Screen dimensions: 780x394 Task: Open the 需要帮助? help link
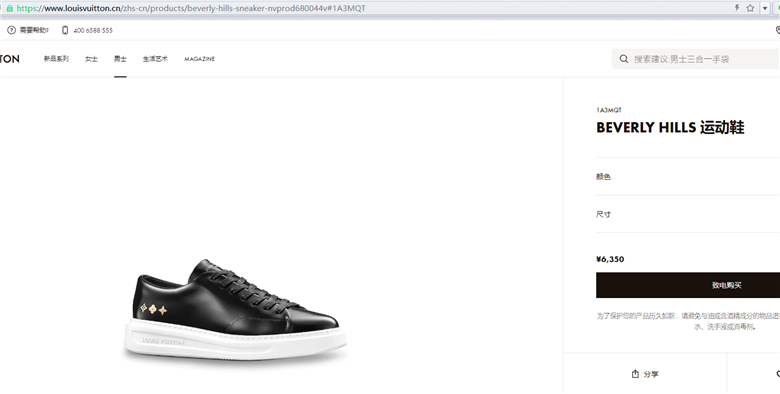pos(34,30)
